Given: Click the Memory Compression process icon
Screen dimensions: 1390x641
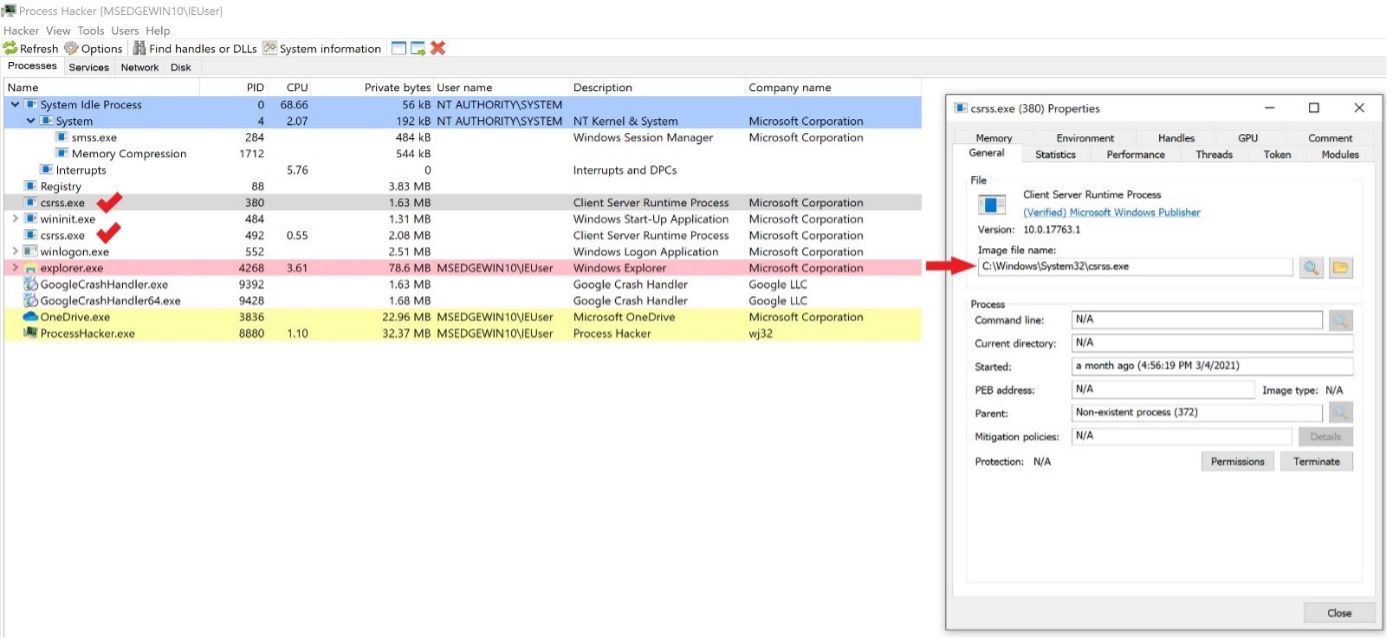Looking at the screenshot, I should coord(62,153).
